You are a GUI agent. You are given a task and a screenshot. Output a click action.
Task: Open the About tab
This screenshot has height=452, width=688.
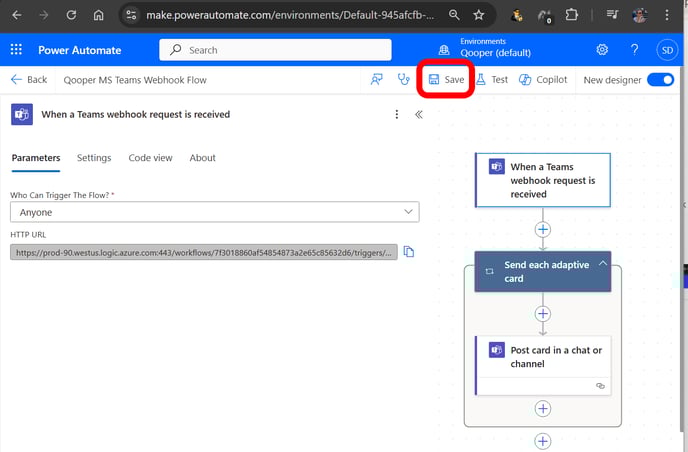click(202, 158)
